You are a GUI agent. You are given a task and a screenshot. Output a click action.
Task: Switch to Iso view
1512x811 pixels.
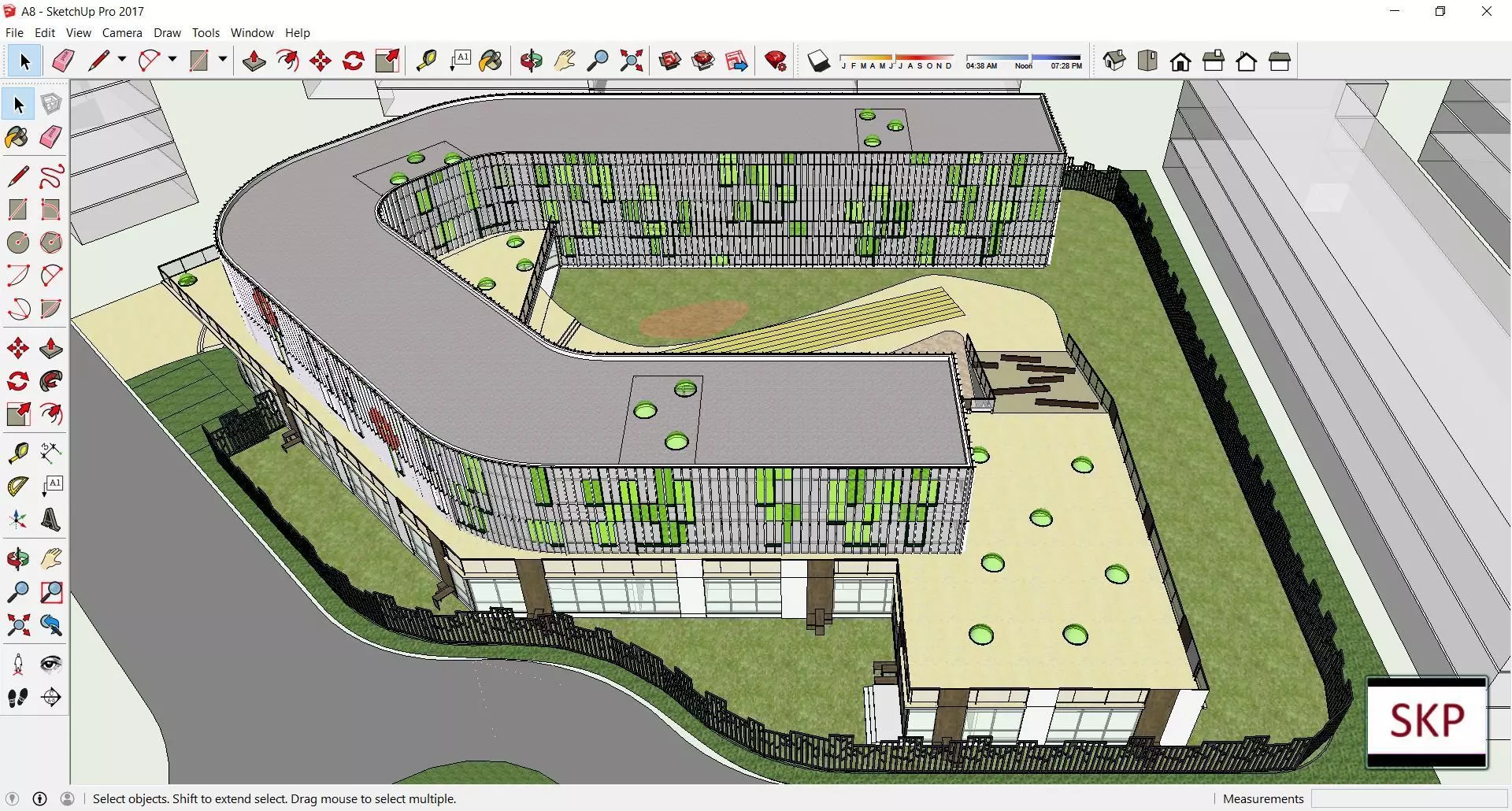[1114, 61]
